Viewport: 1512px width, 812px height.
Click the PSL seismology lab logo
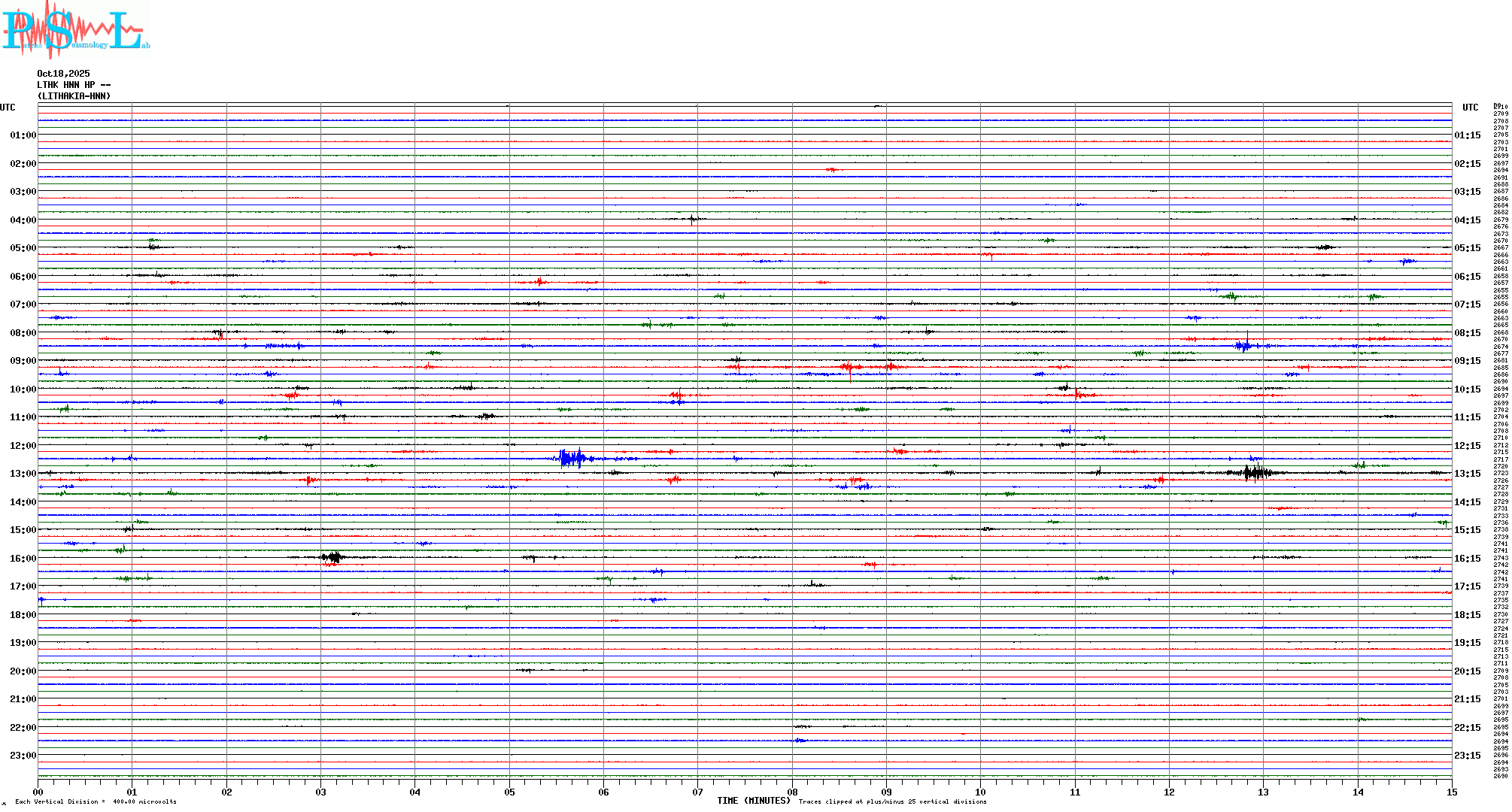(75, 29)
